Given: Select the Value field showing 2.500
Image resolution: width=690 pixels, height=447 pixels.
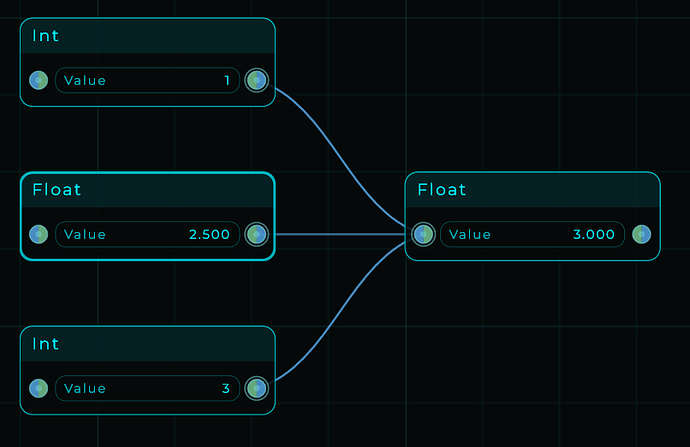Looking at the screenshot, I should point(147,234).
